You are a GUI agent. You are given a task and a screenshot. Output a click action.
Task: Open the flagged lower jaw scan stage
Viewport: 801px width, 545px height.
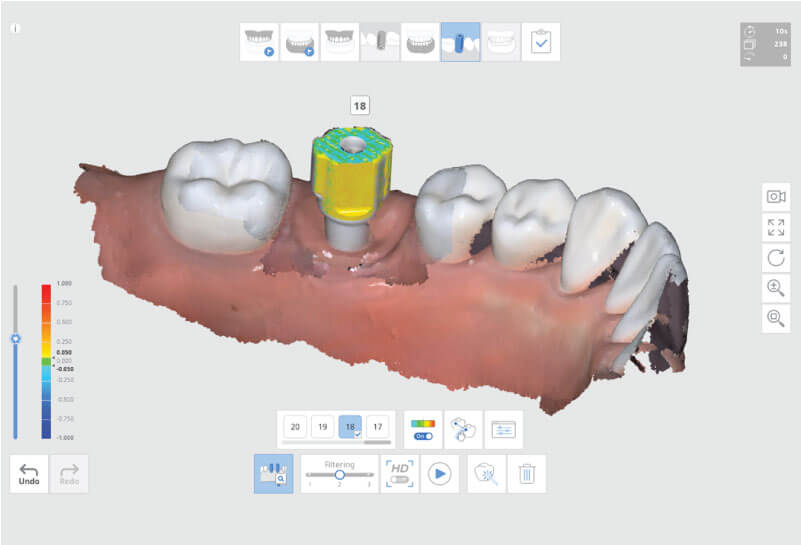click(x=299, y=42)
